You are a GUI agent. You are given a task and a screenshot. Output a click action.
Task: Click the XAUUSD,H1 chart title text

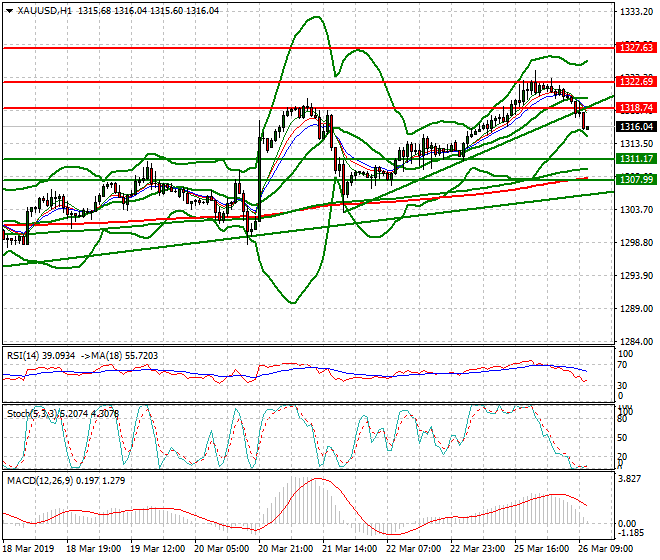(x=45, y=11)
